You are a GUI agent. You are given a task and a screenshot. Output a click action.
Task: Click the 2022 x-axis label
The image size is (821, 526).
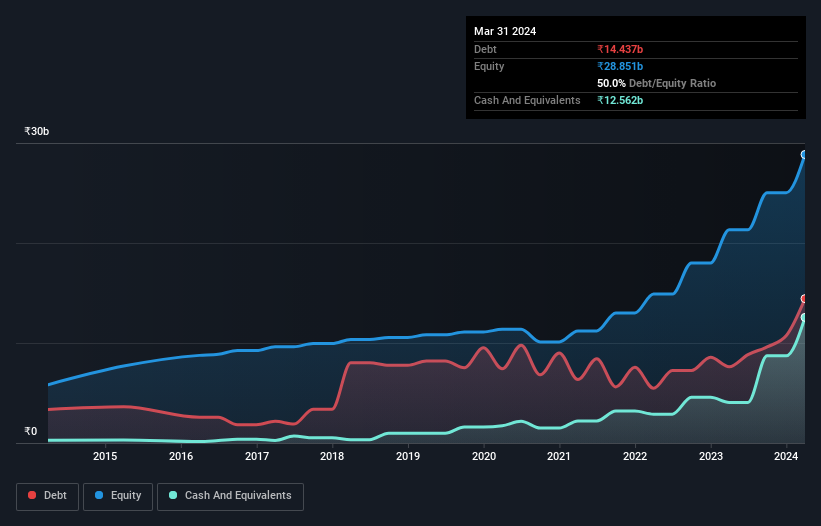[635, 456]
